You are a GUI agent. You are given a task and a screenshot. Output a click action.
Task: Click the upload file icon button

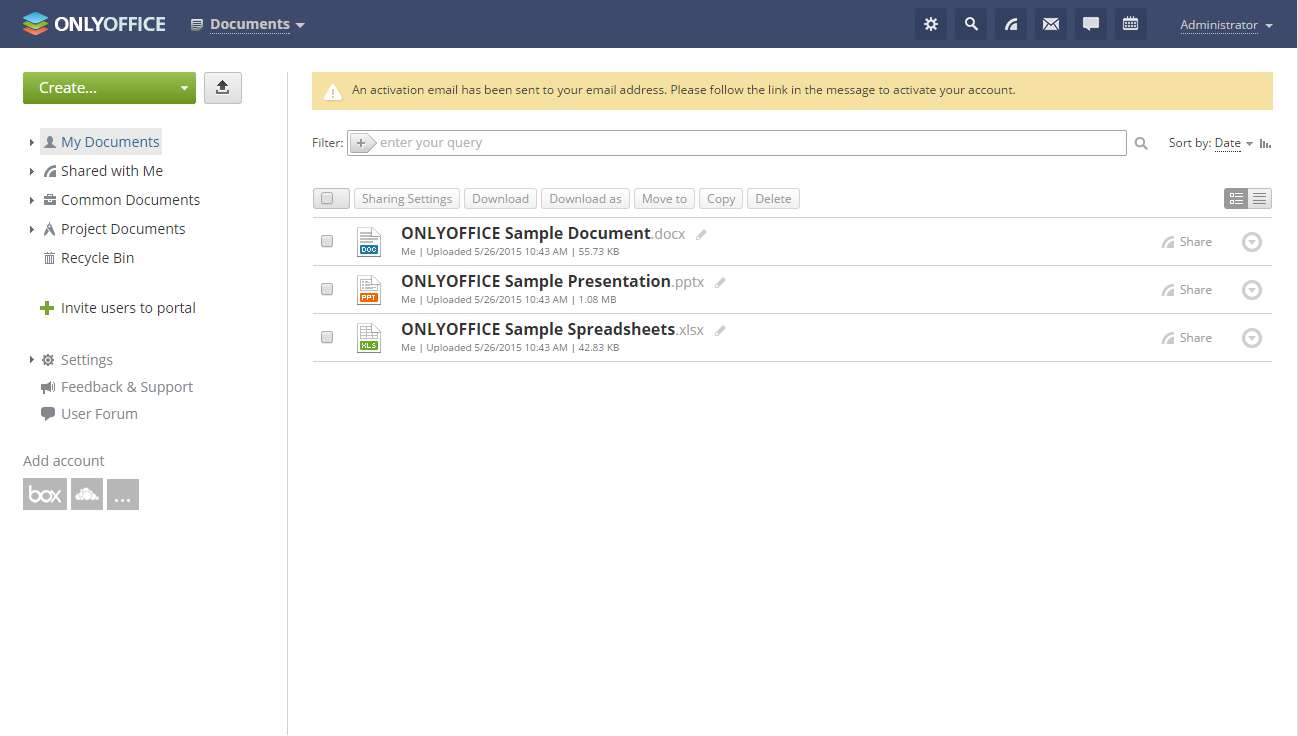(223, 88)
